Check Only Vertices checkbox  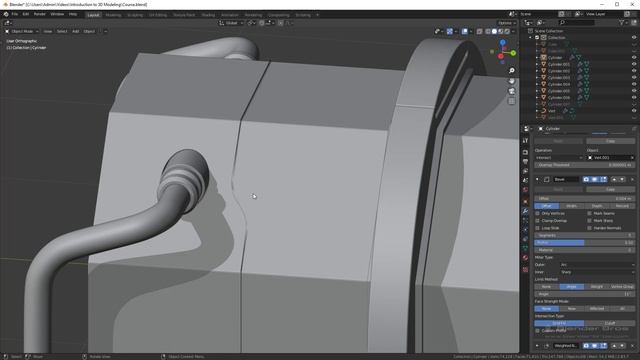(x=538, y=213)
